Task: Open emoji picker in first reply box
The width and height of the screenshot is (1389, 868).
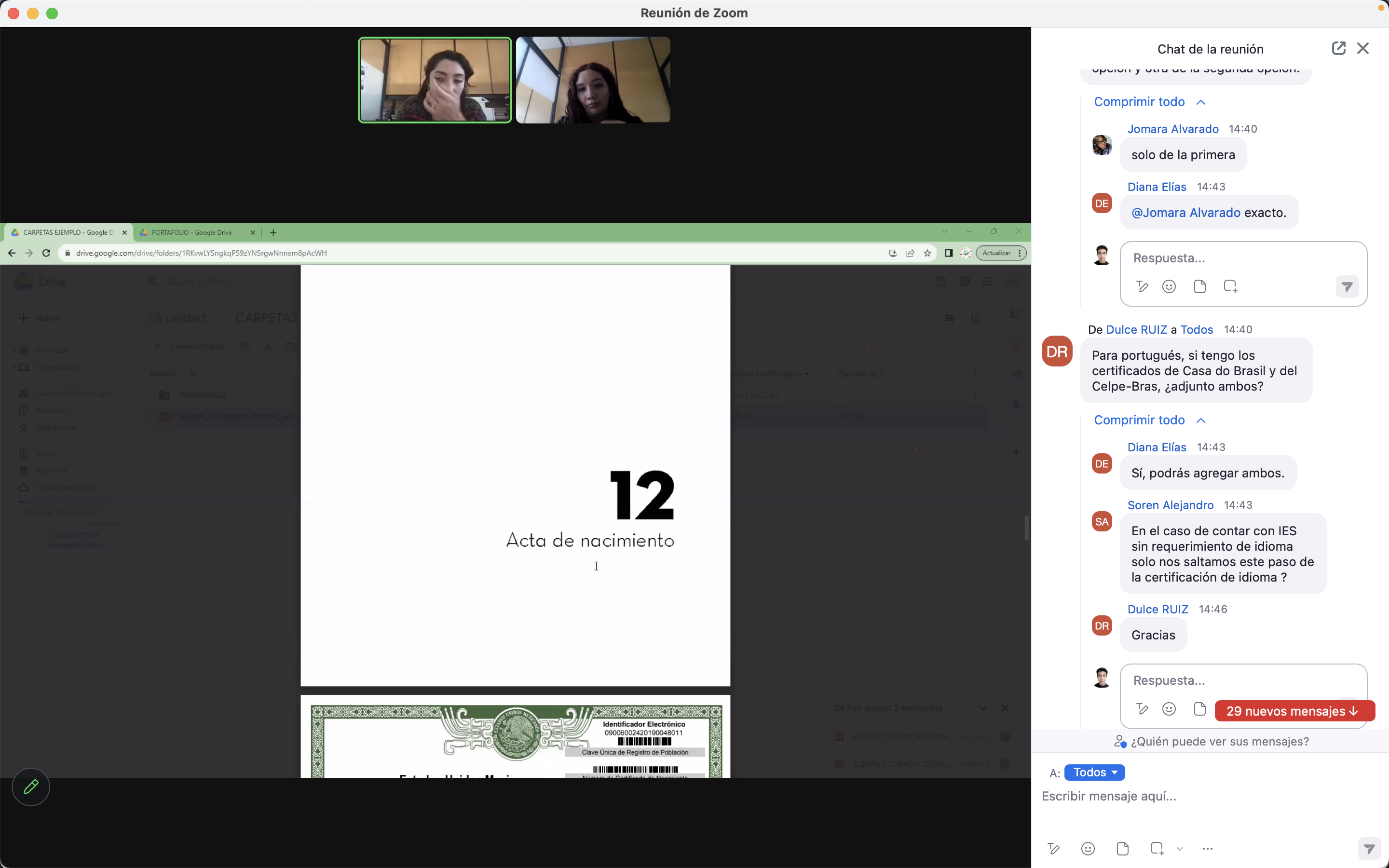Action: (x=1169, y=286)
